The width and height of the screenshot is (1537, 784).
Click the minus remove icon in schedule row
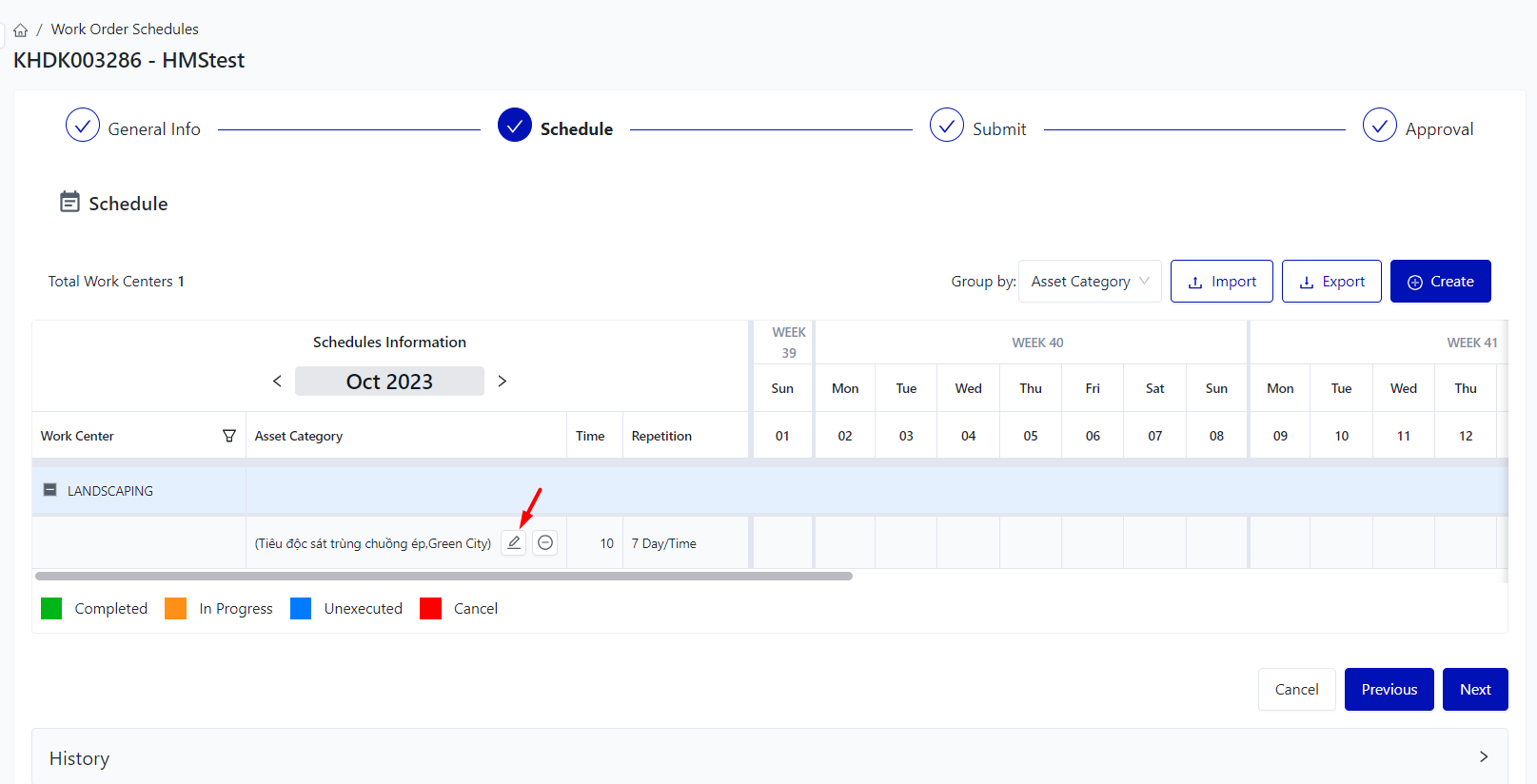(x=545, y=542)
